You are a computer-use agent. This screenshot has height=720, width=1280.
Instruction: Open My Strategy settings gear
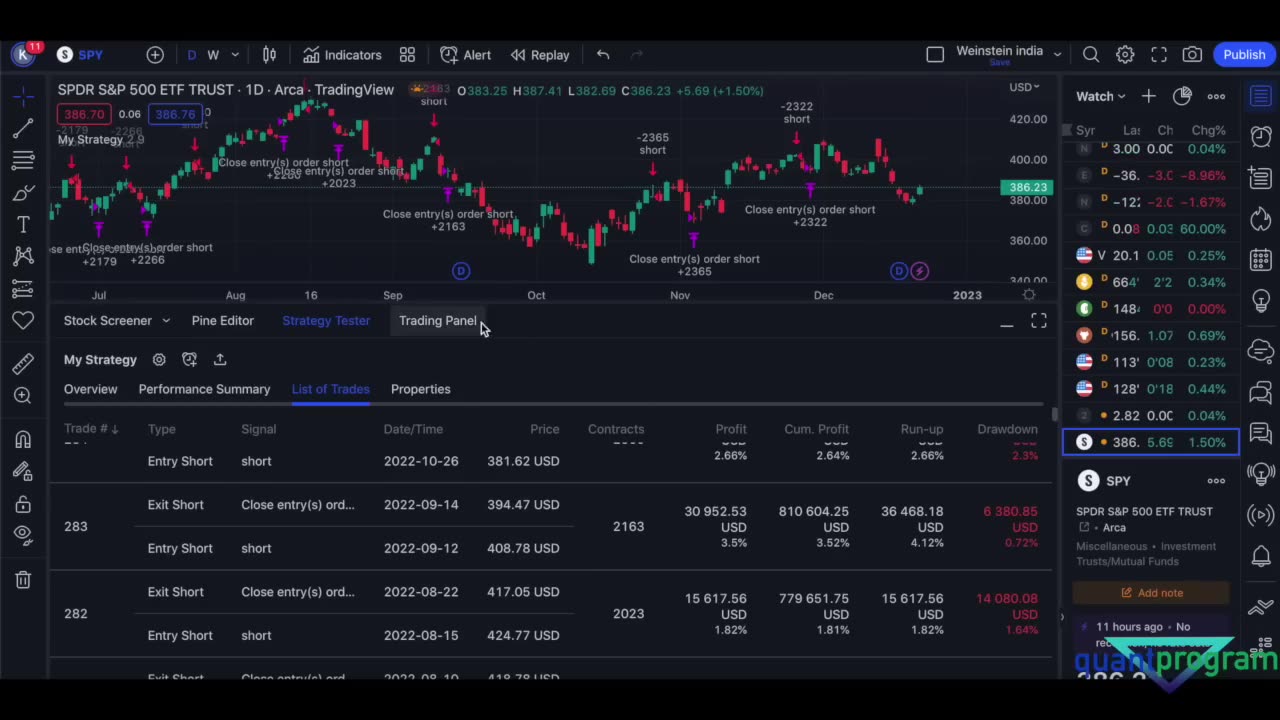[159, 360]
